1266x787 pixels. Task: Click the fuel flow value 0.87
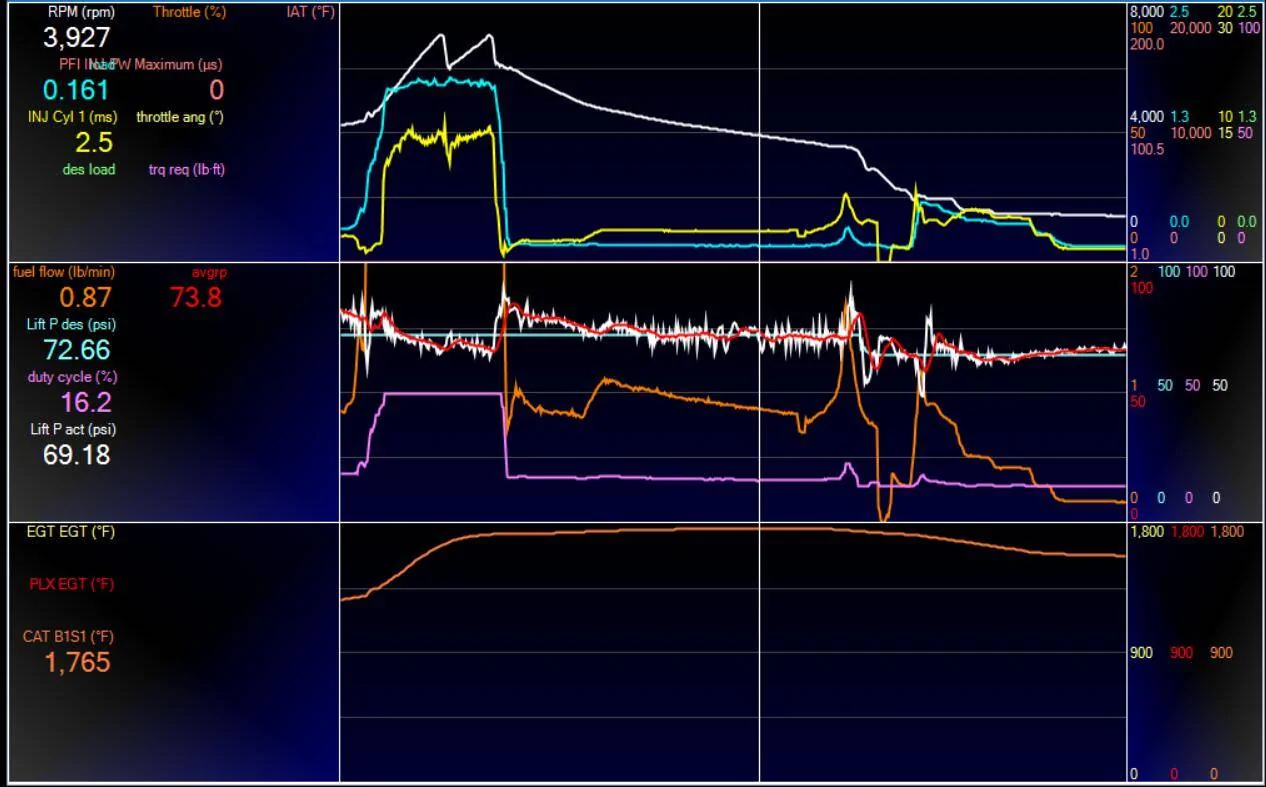[x=85, y=297]
